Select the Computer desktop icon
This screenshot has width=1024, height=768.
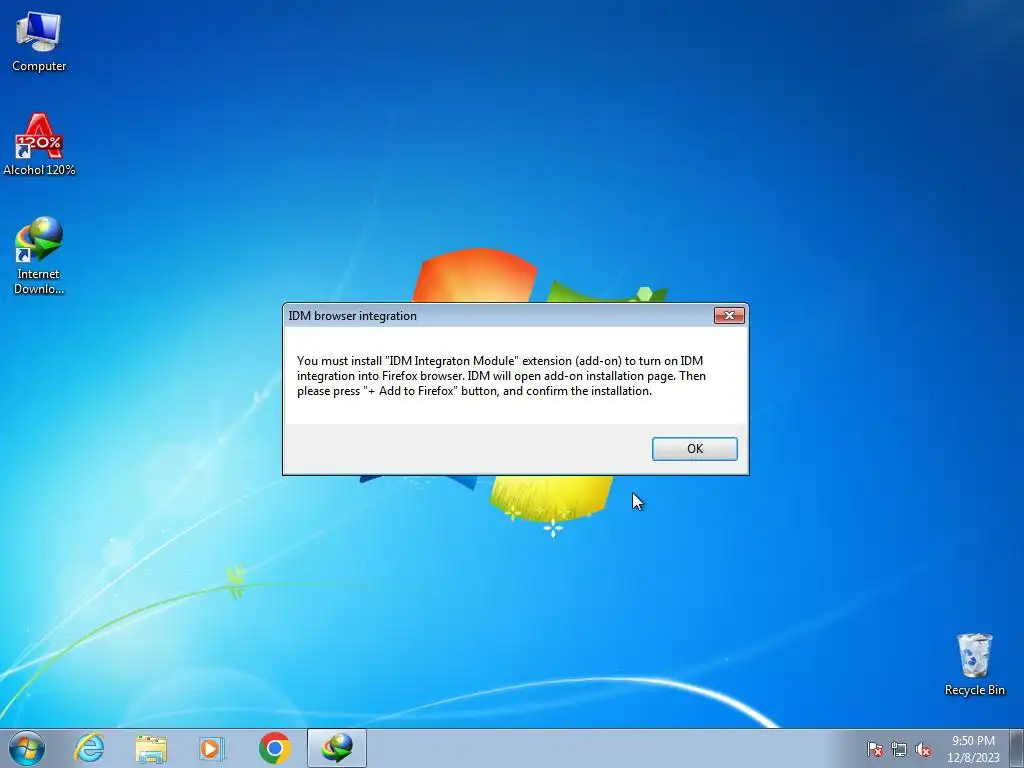point(39,40)
